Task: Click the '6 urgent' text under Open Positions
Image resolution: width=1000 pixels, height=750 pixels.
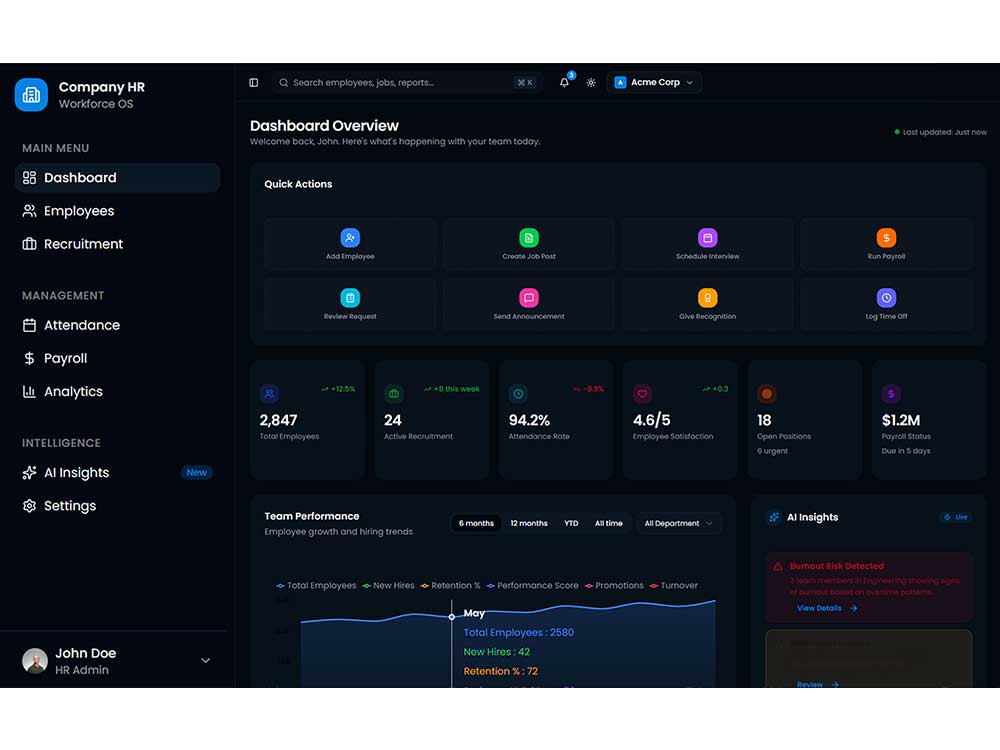Action: 772,451
